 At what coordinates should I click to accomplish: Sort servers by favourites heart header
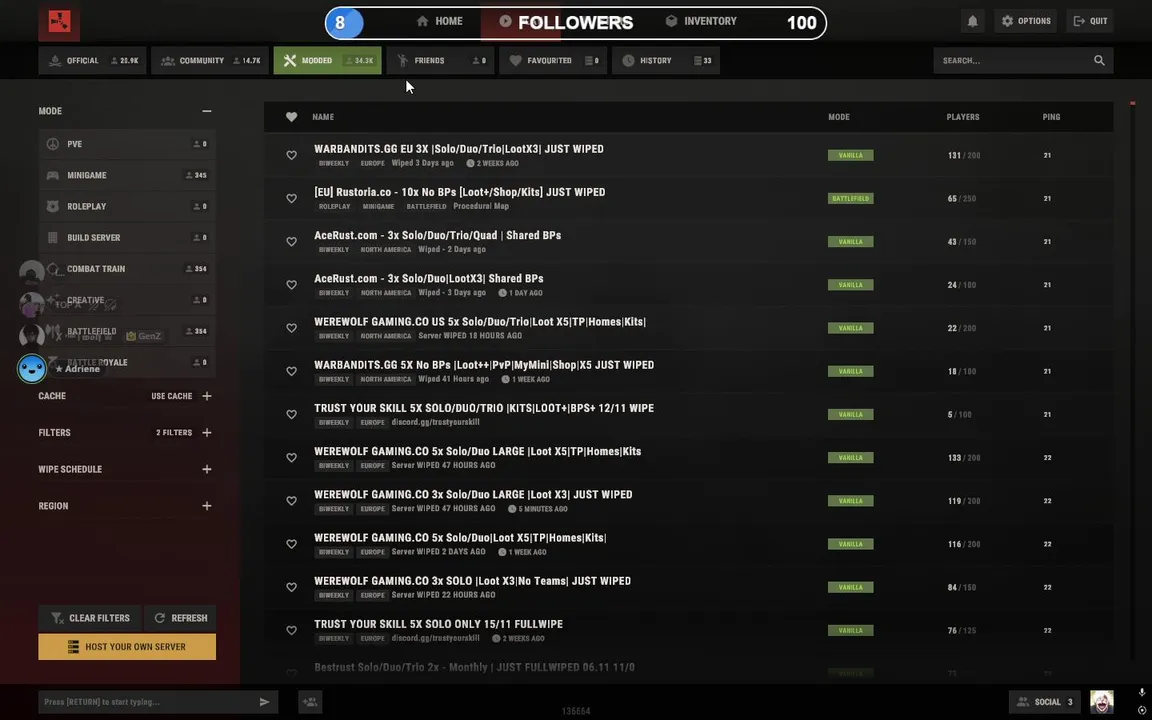point(292,117)
